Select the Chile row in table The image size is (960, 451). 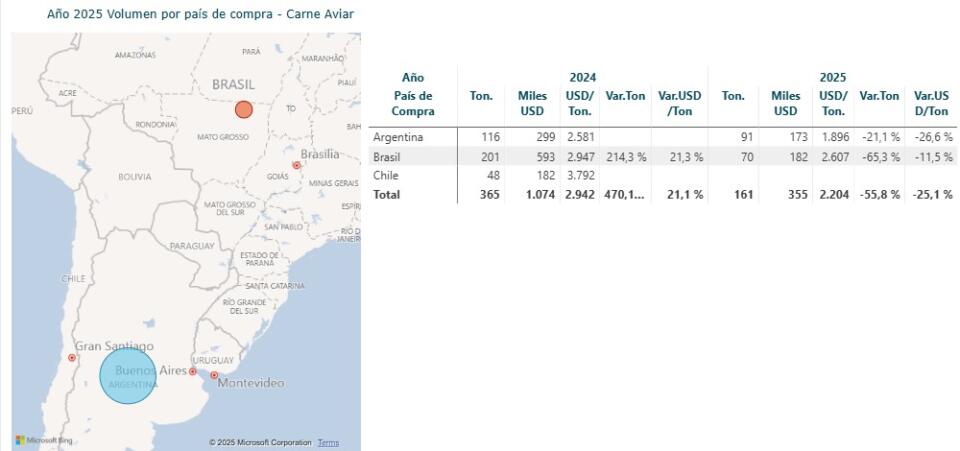662,176
